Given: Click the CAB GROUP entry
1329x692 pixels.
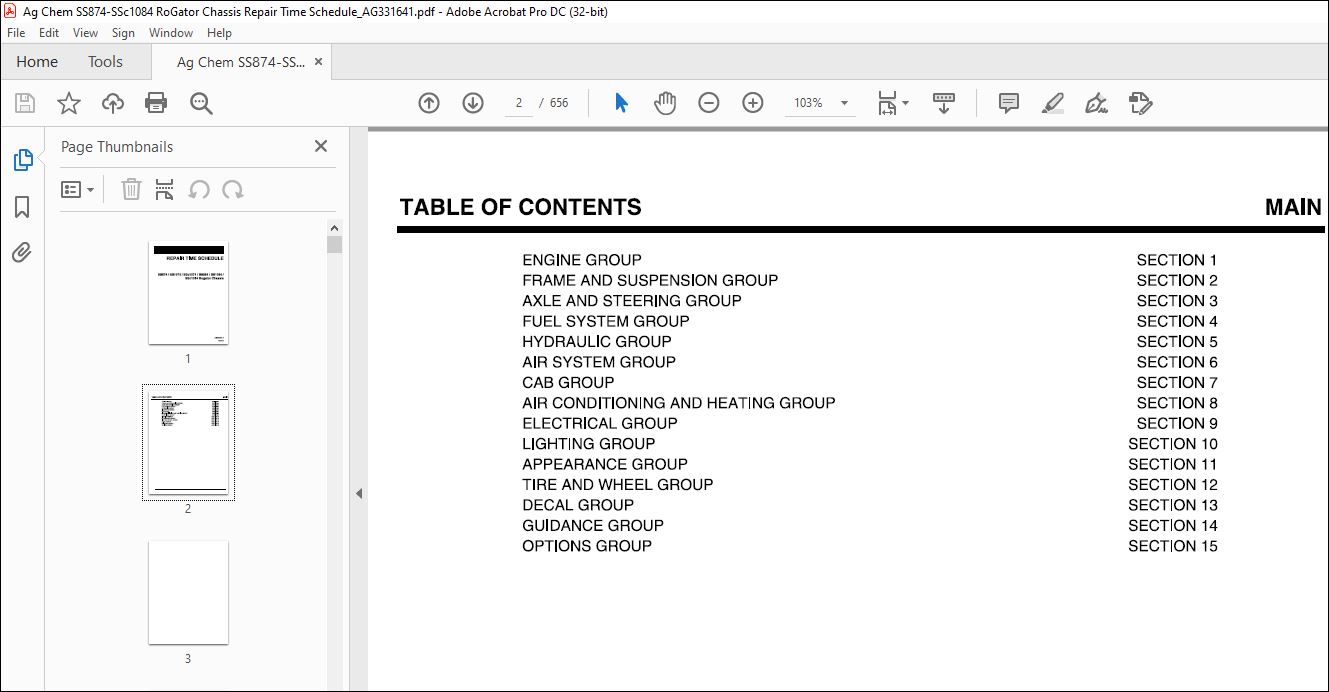Looking at the screenshot, I should click(x=568, y=382).
